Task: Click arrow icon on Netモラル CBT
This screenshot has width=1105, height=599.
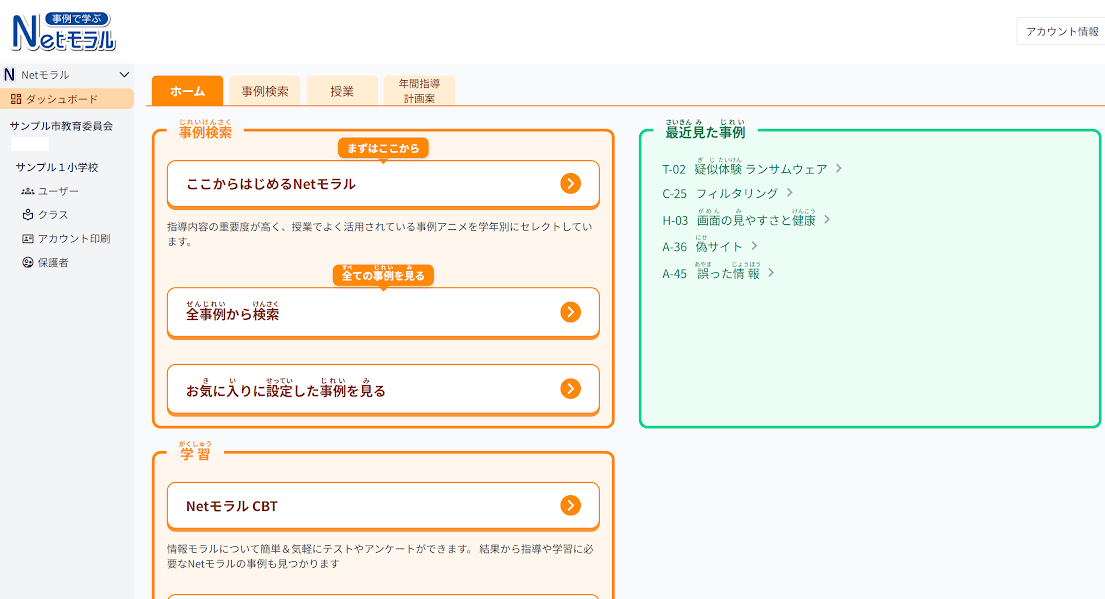Action: (x=571, y=505)
